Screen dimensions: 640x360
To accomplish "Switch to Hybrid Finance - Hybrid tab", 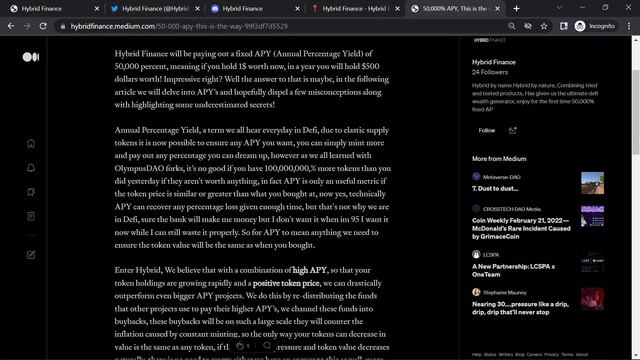I will (355, 9).
